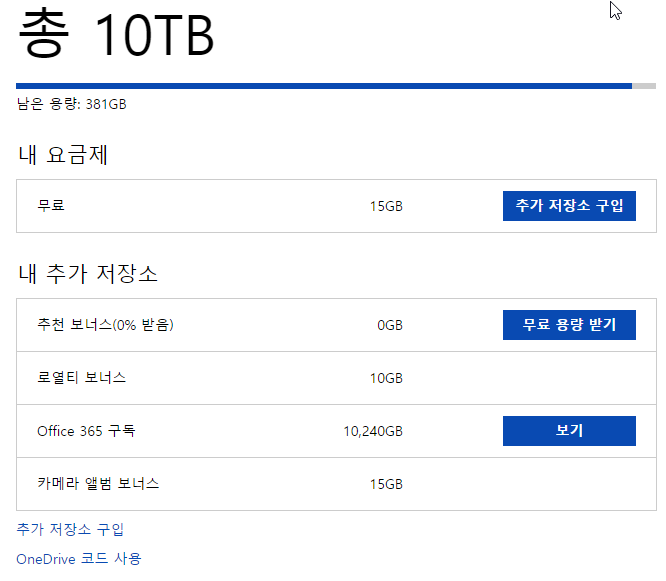Viewport: 666px width, 581px height.
Task: Click the 총 10TB heading
Action: coord(116,35)
